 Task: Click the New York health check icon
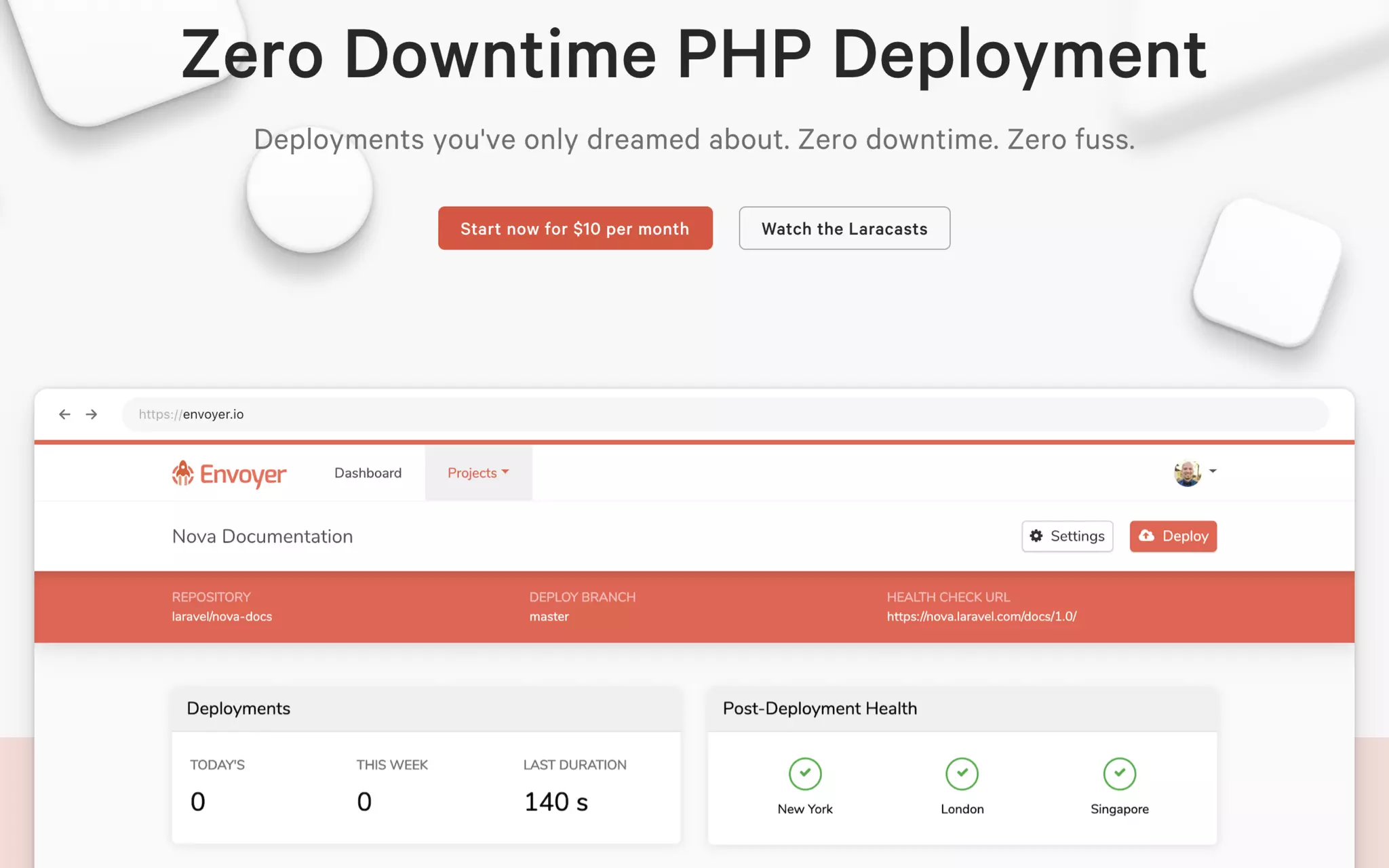click(x=805, y=774)
